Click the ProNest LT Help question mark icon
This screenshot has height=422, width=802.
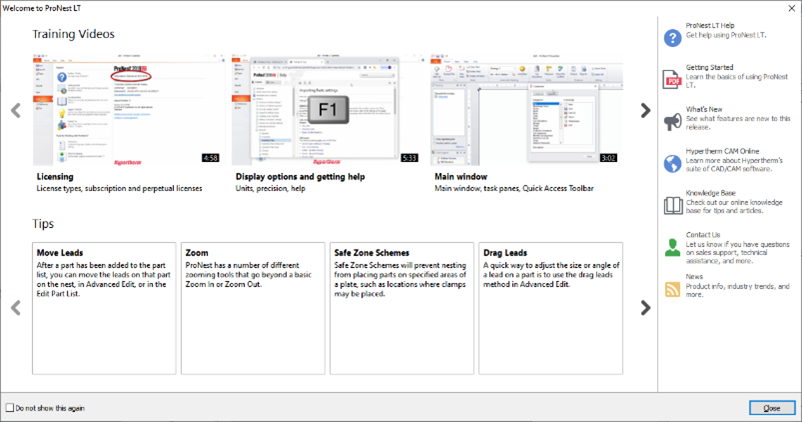673,38
